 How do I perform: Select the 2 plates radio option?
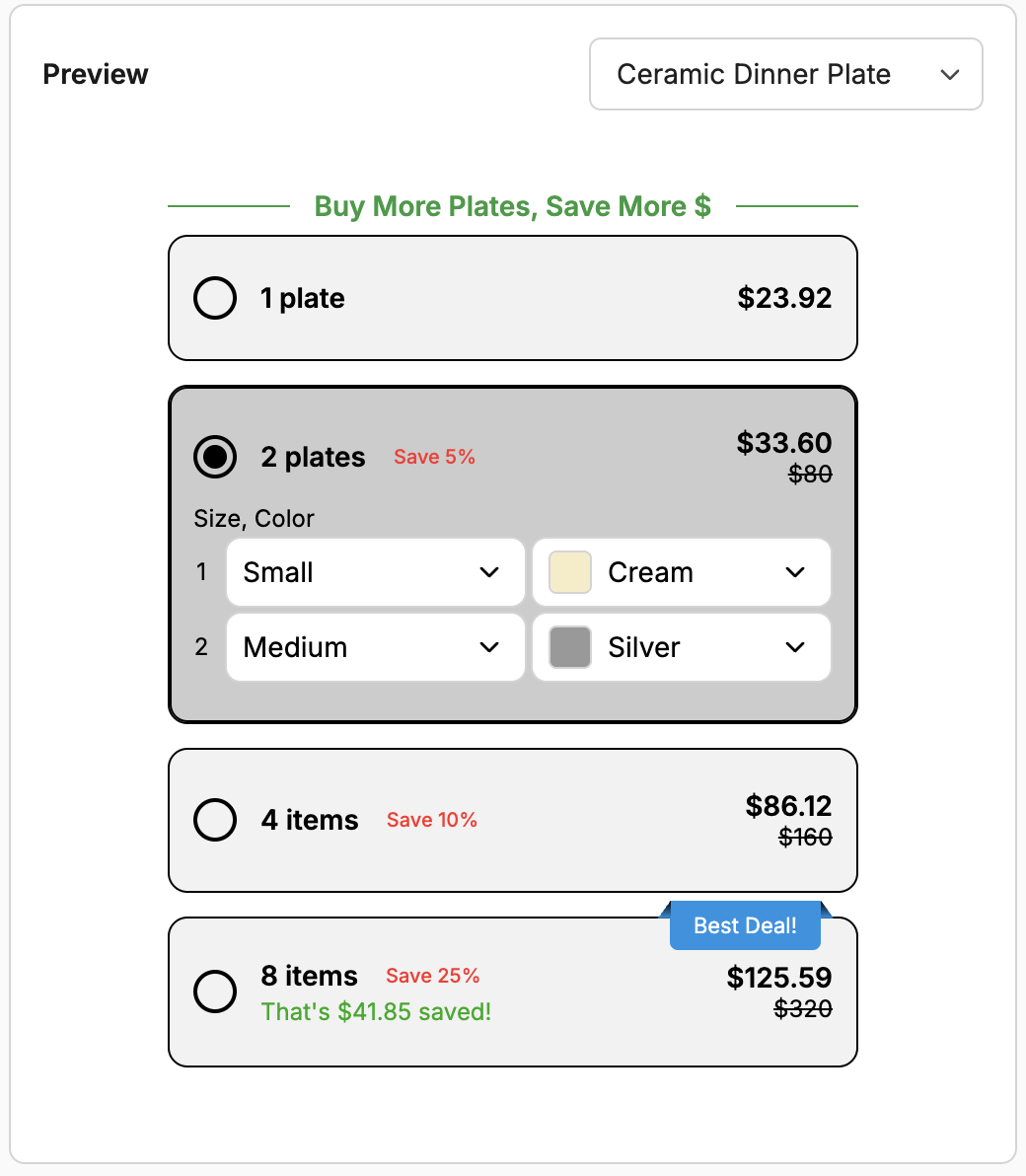215,457
